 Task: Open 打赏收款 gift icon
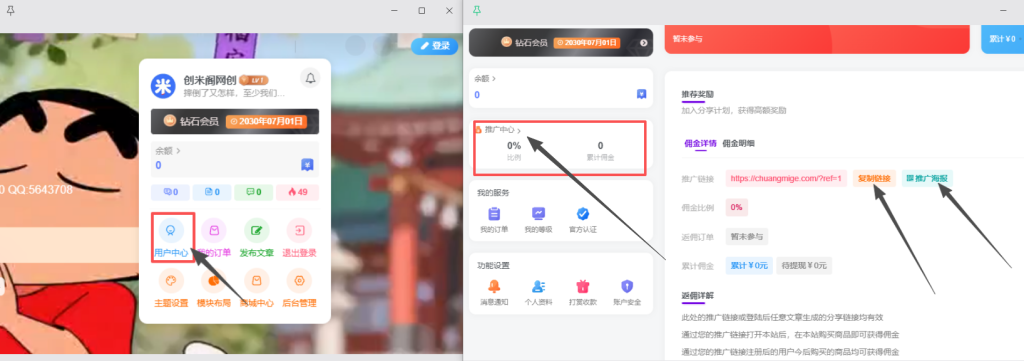click(583, 293)
